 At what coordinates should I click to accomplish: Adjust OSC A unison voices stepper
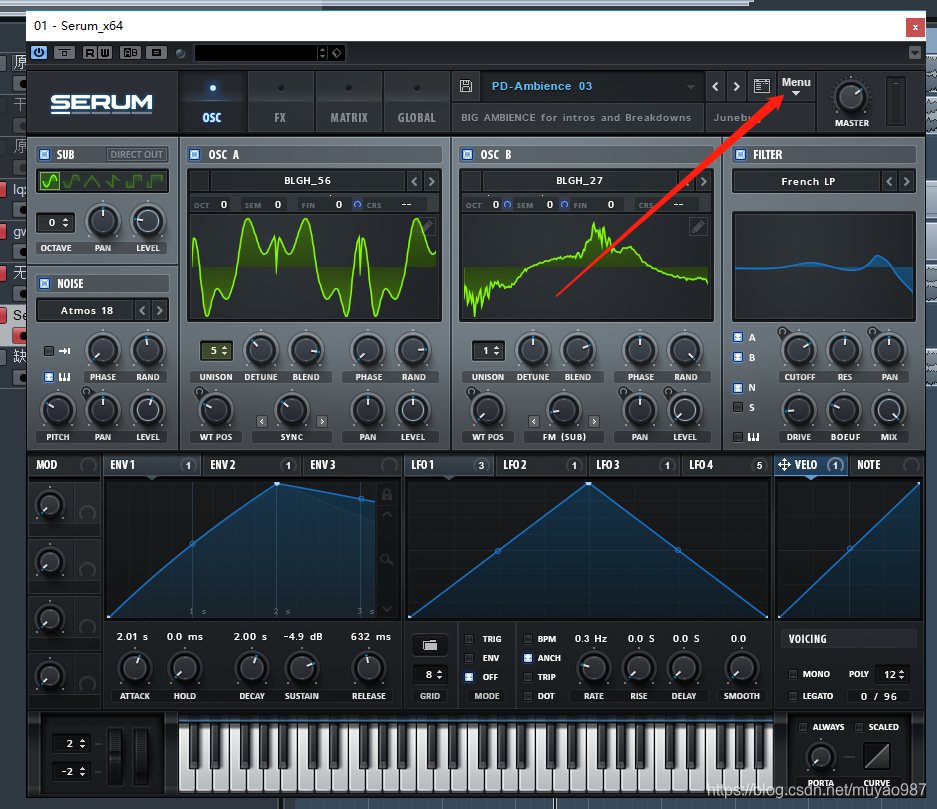[216, 351]
